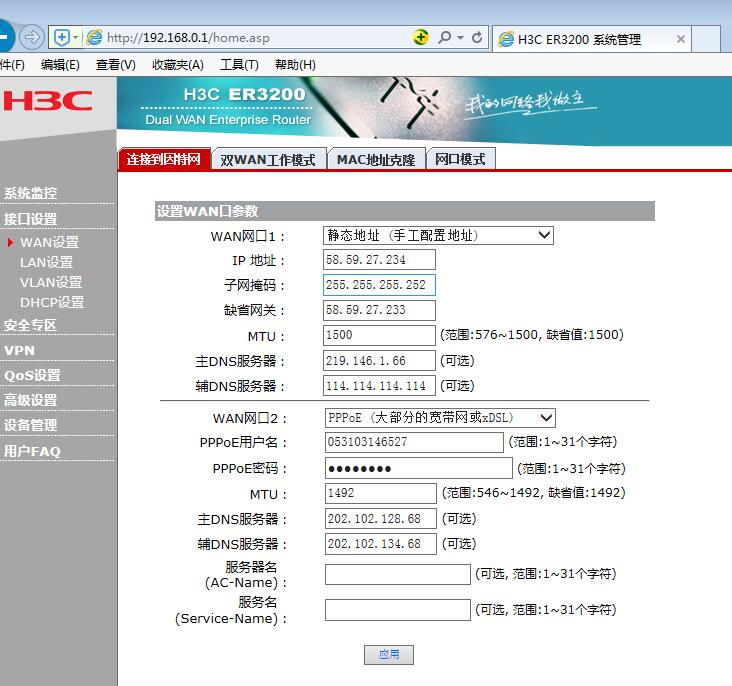Click the 设置WAN口参数 section header
The height and width of the screenshot is (686, 732).
[x=405, y=211]
